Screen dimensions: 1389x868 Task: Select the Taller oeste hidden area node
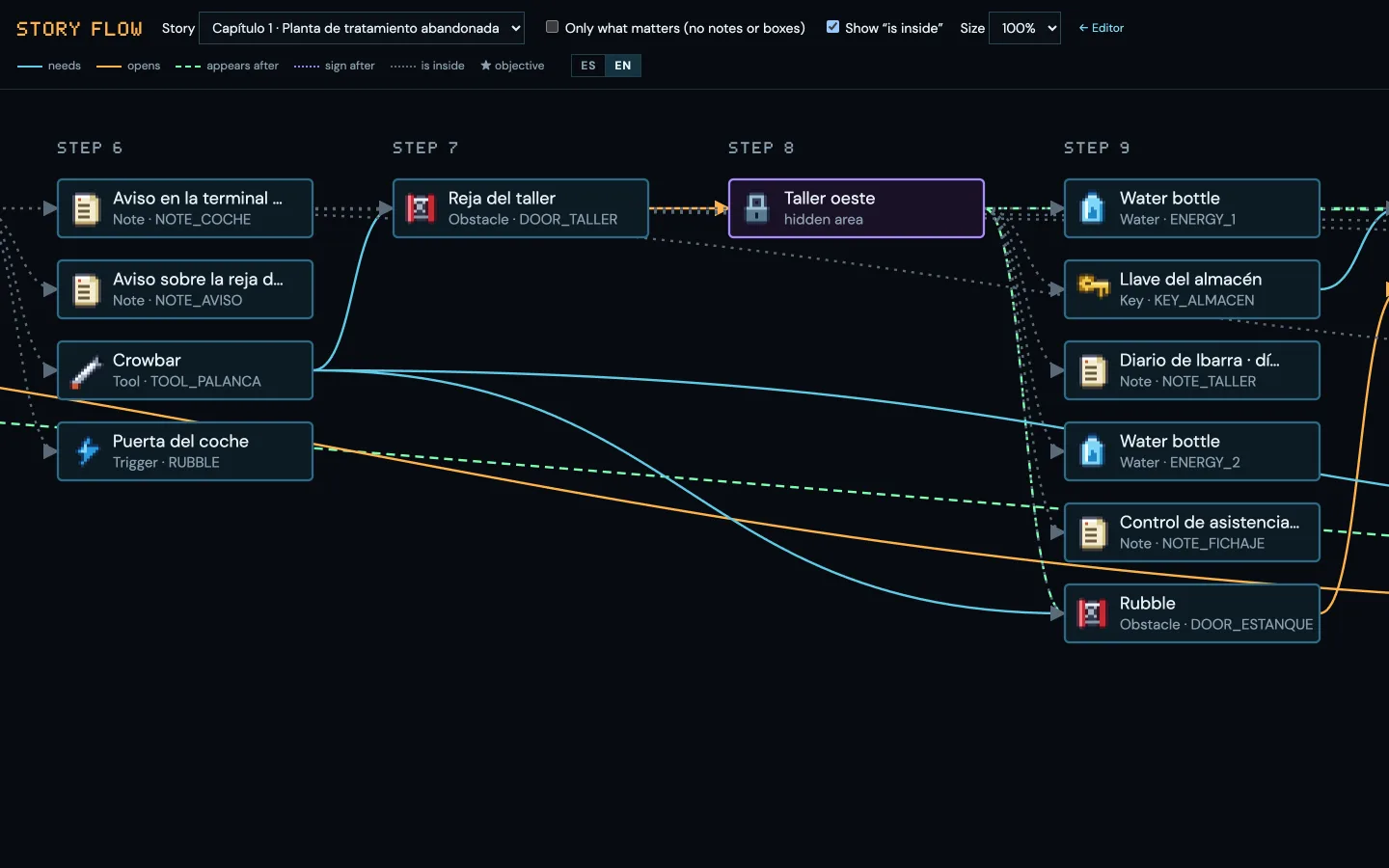coord(857,208)
